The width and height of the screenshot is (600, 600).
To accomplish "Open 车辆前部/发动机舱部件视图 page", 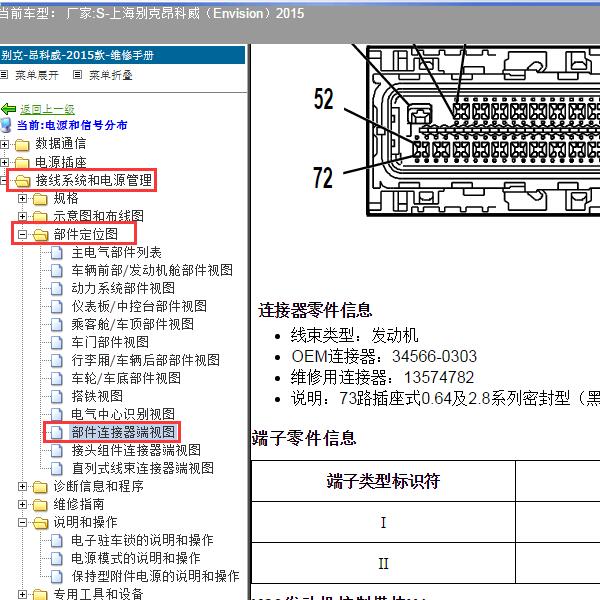I will coord(152,271).
